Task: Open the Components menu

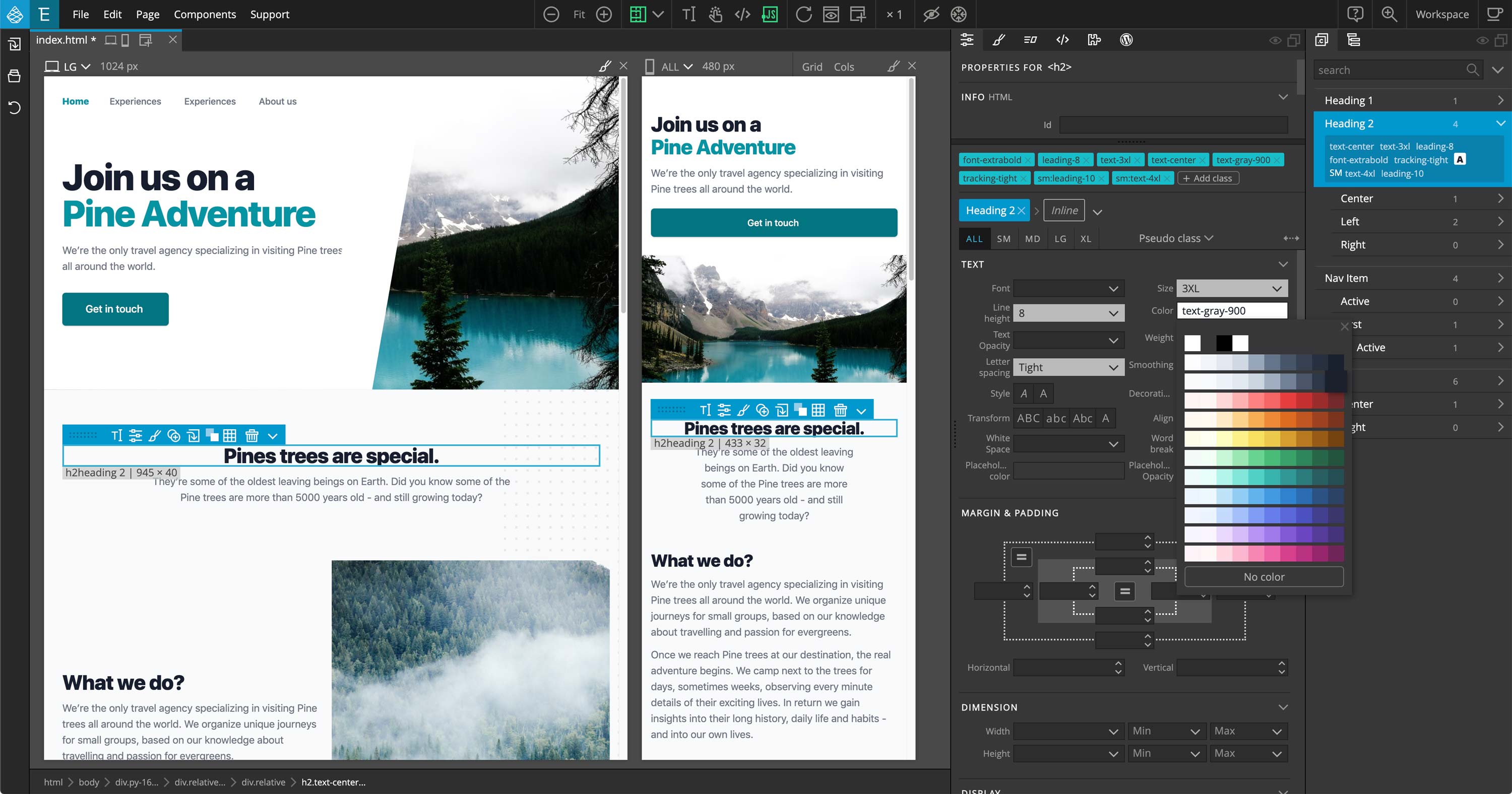Action: pos(204,14)
